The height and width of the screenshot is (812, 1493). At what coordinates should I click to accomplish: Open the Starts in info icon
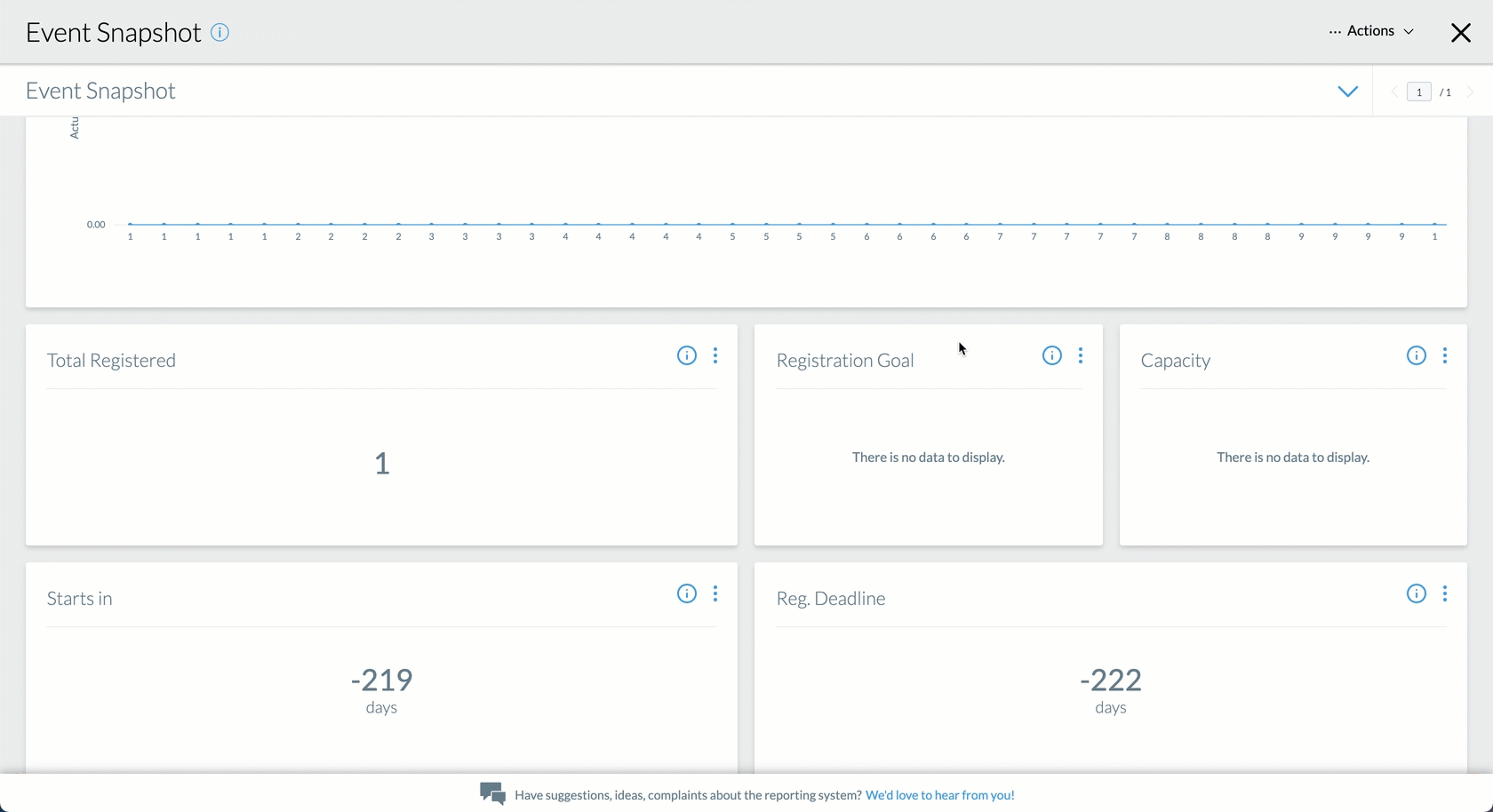point(686,593)
